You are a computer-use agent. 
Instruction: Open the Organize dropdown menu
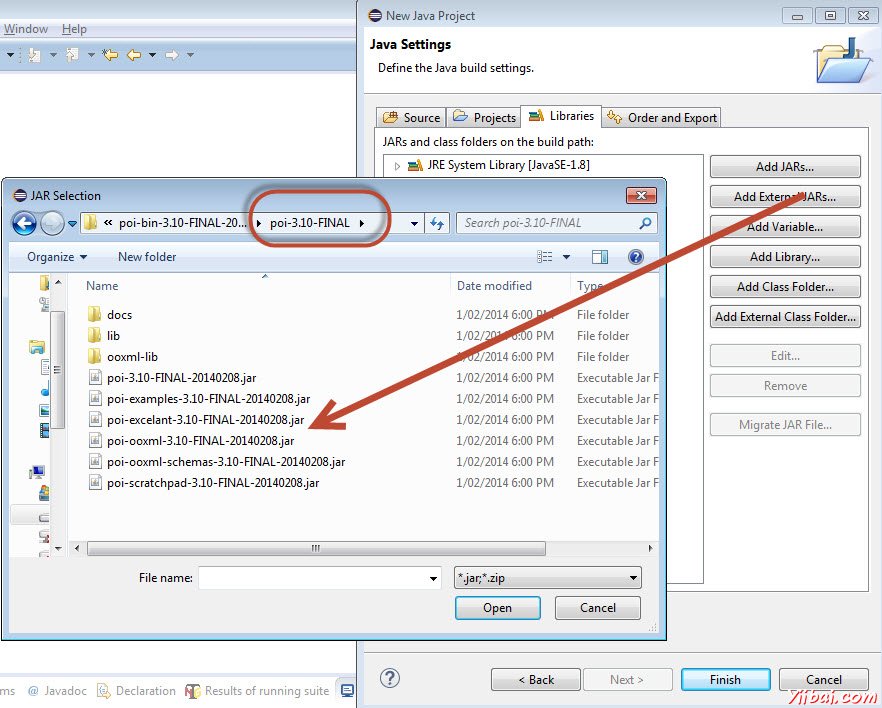click(x=55, y=256)
